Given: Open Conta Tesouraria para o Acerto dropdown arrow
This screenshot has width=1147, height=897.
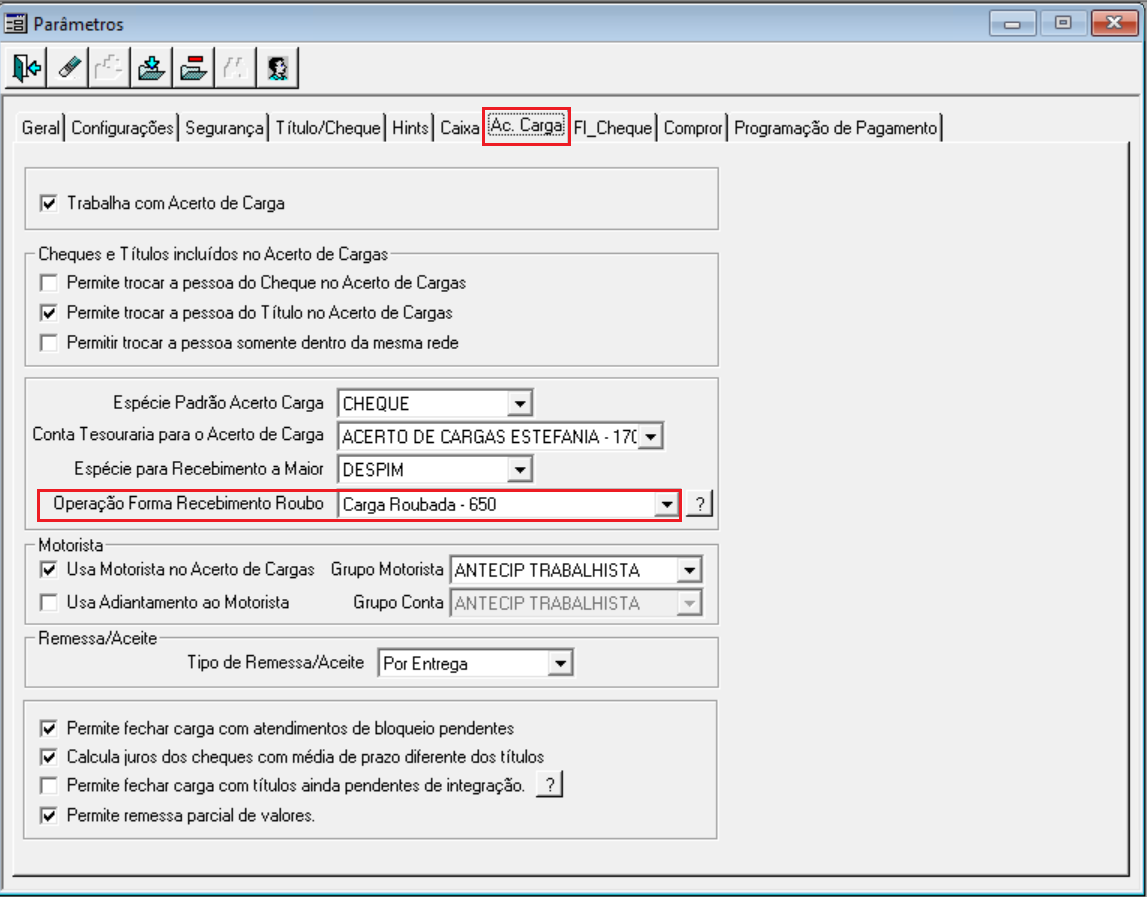Looking at the screenshot, I should (650, 437).
